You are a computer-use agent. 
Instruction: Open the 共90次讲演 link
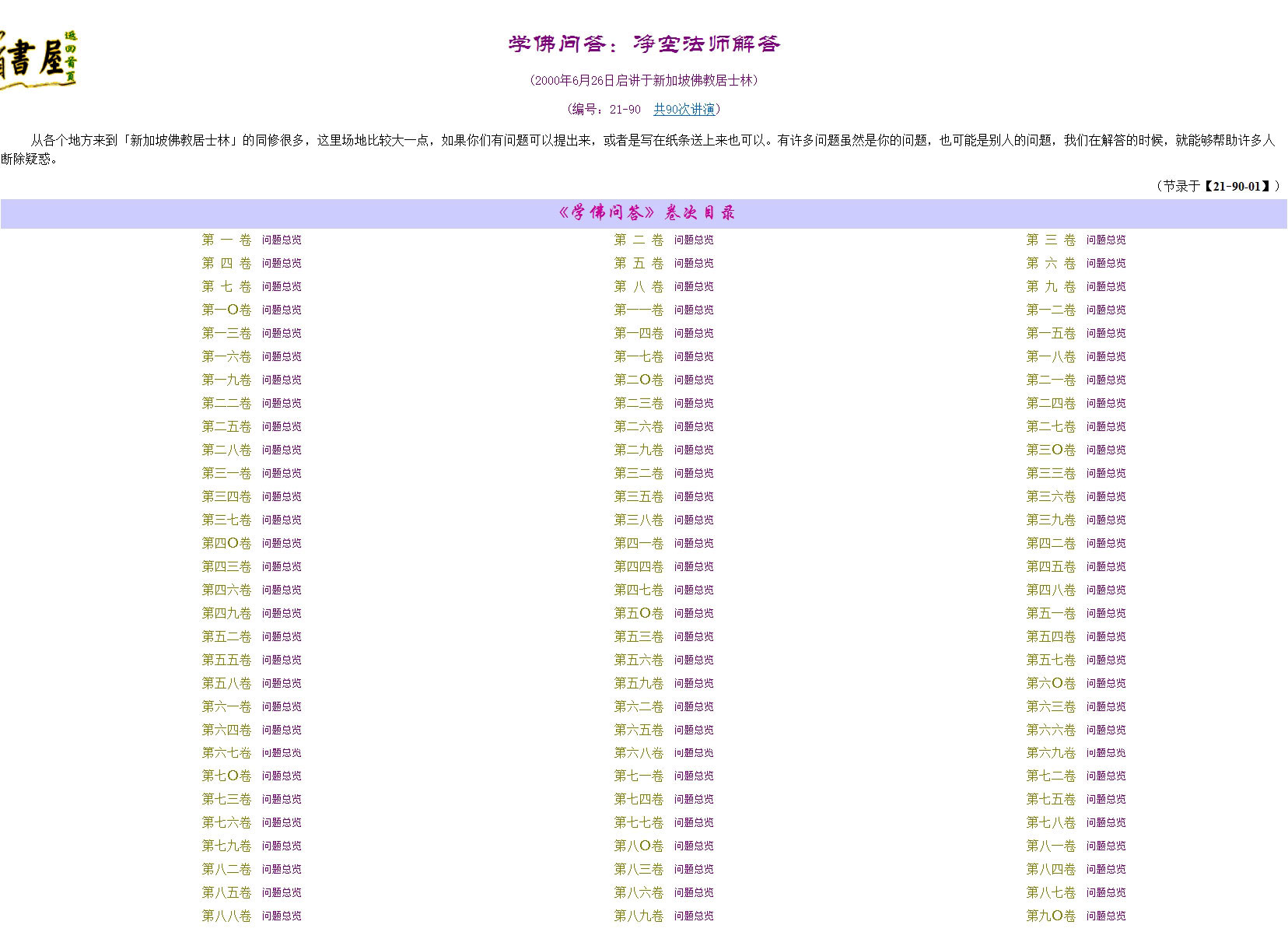click(684, 109)
